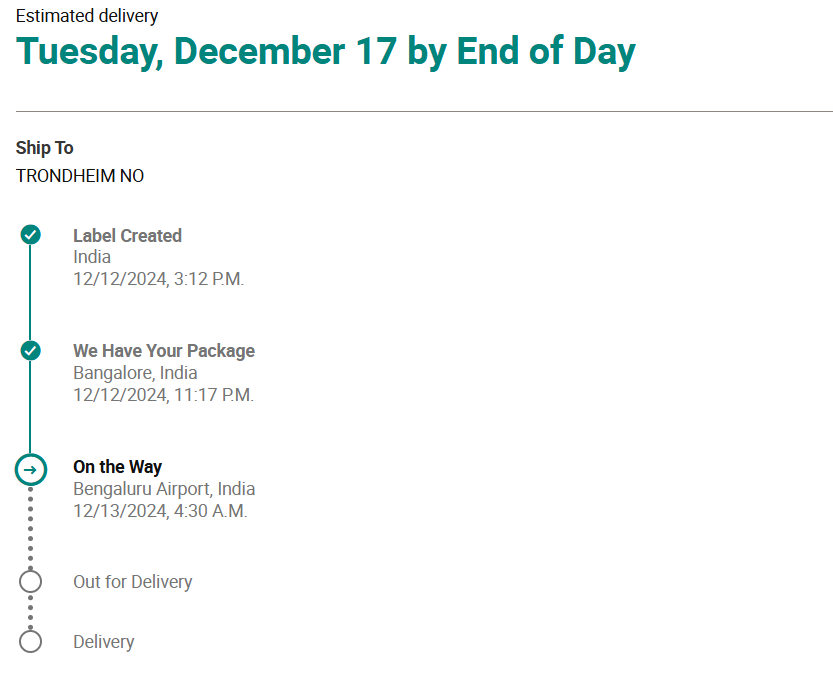Click the We Have Your Package checkmark
This screenshot has width=833, height=689.
[x=31, y=351]
